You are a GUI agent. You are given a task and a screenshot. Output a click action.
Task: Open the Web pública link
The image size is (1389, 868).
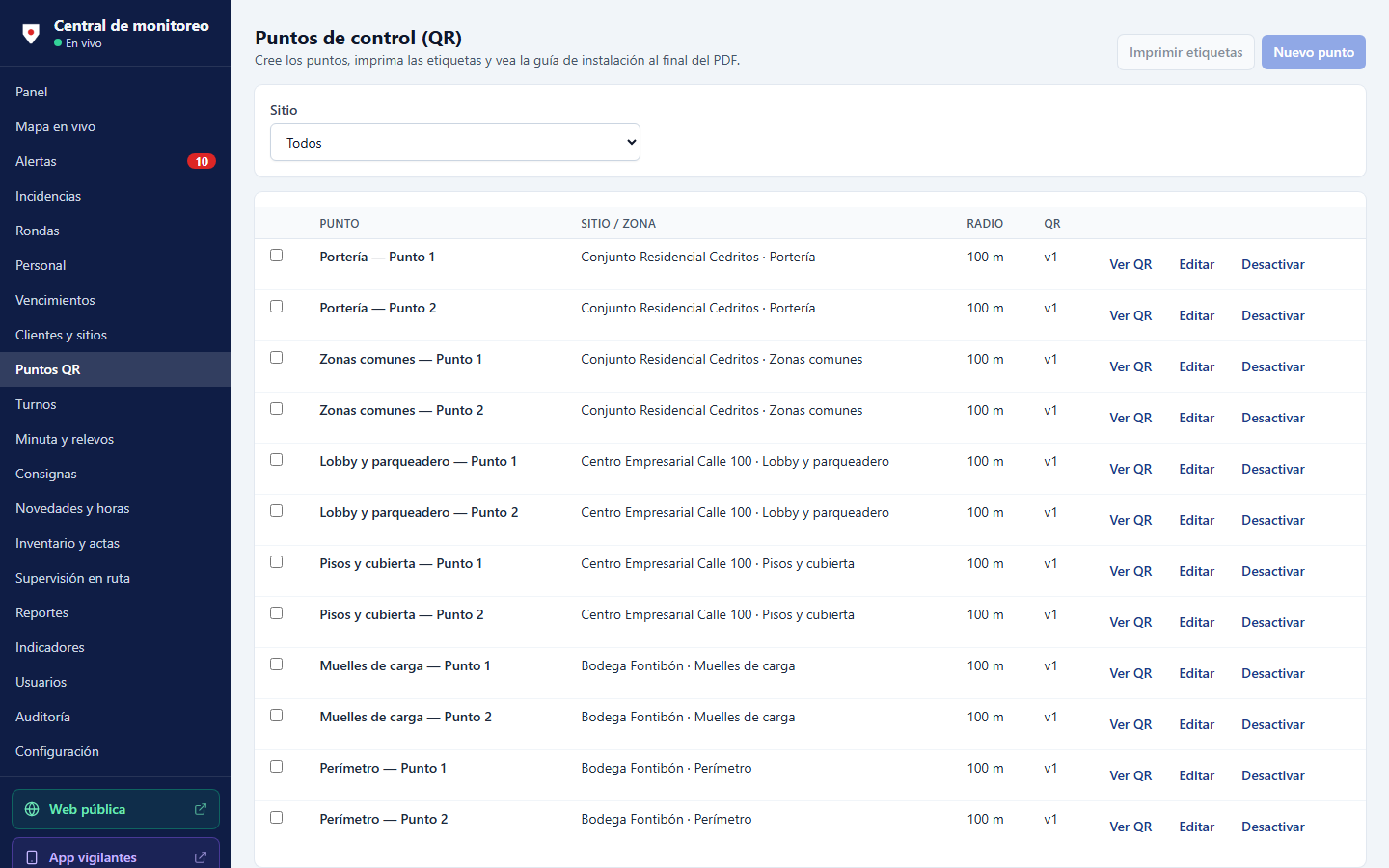(116, 809)
